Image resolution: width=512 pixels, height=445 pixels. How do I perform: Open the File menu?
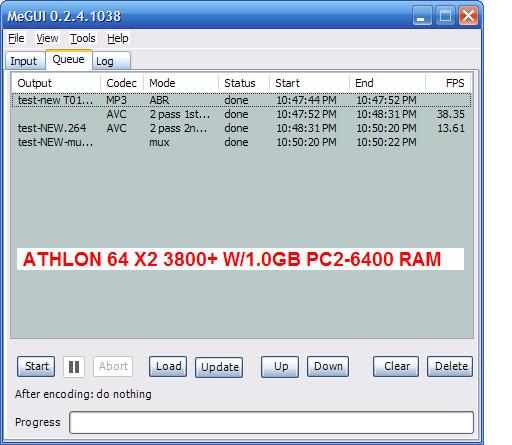[16, 38]
